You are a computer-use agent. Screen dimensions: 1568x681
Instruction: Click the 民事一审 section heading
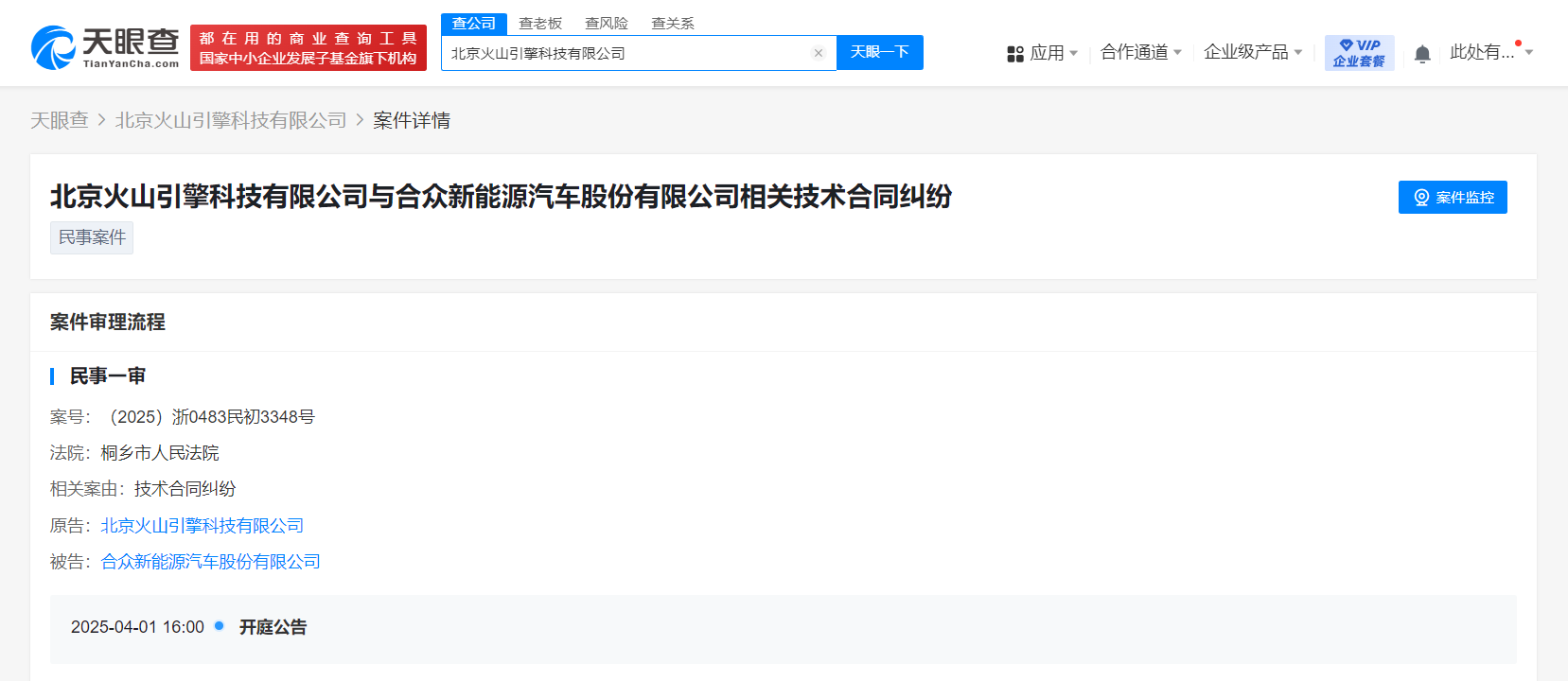108,376
